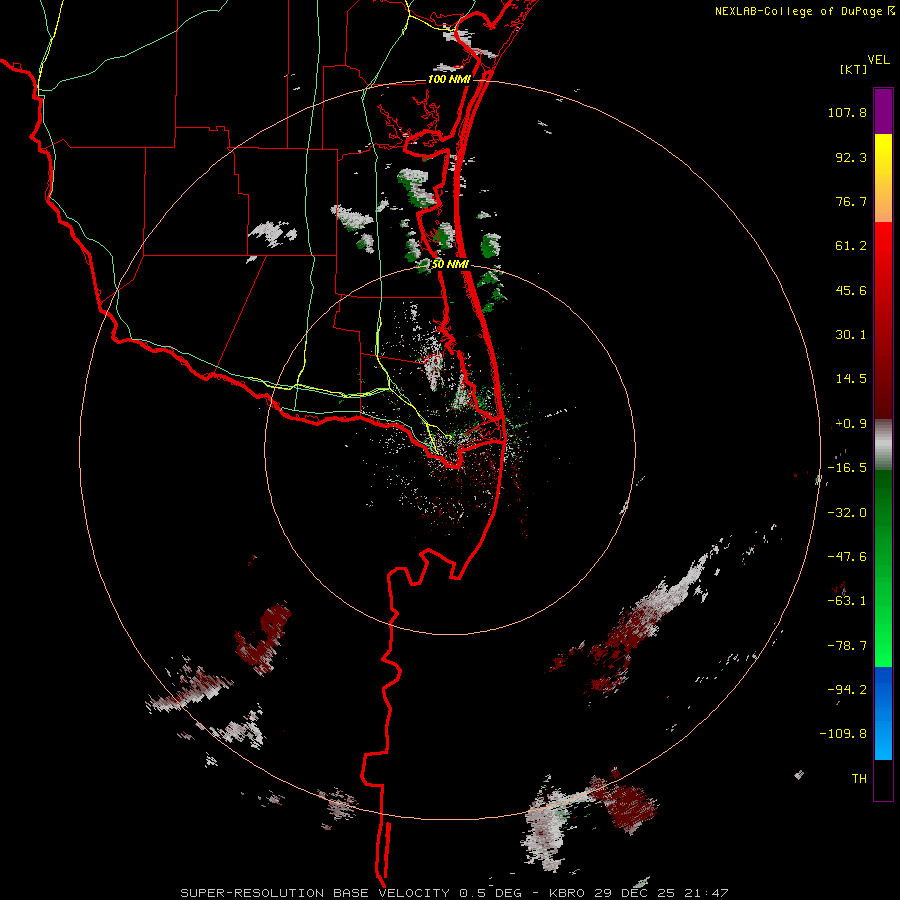Click the -32.0 legend value
900x900 pixels.
coord(847,513)
